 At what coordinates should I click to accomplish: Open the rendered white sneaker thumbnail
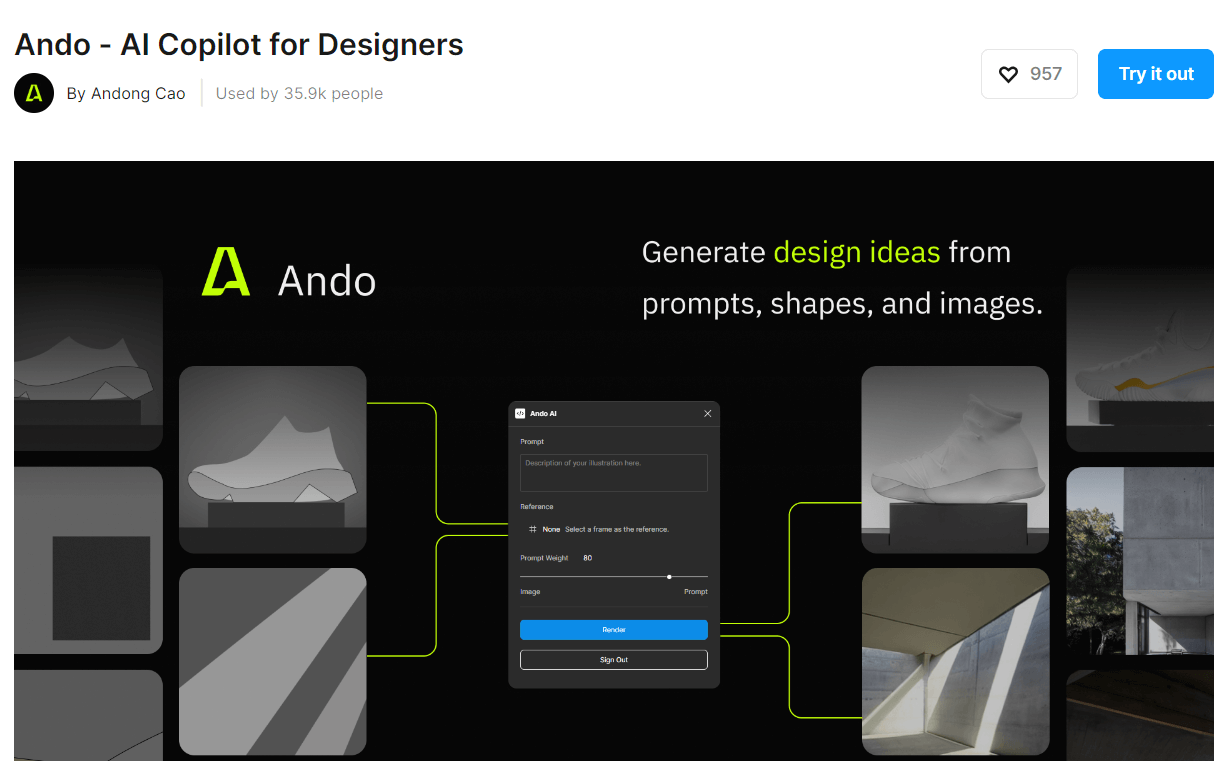click(954, 459)
